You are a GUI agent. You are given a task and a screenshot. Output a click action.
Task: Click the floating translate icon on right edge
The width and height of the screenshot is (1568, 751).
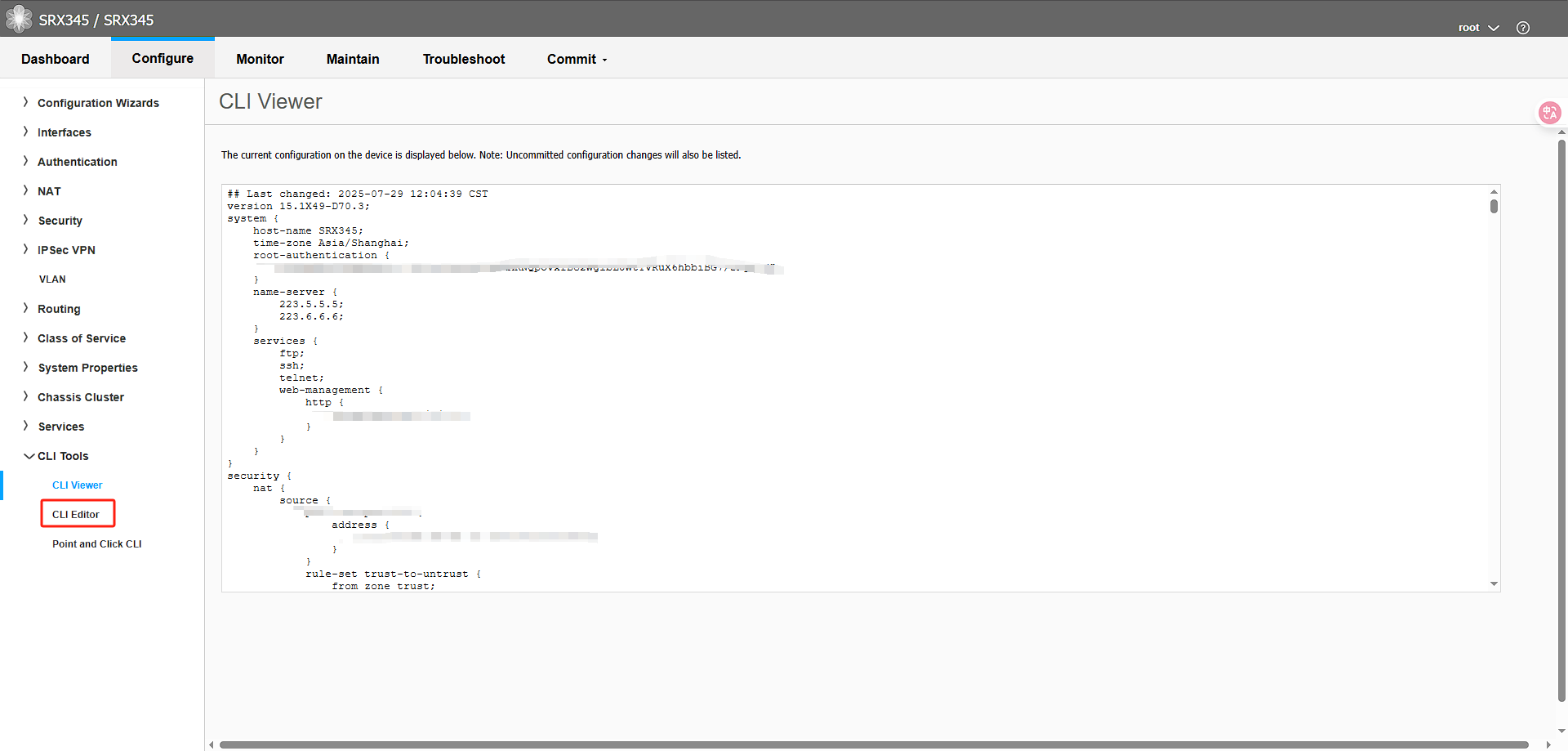pos(1549,113)
